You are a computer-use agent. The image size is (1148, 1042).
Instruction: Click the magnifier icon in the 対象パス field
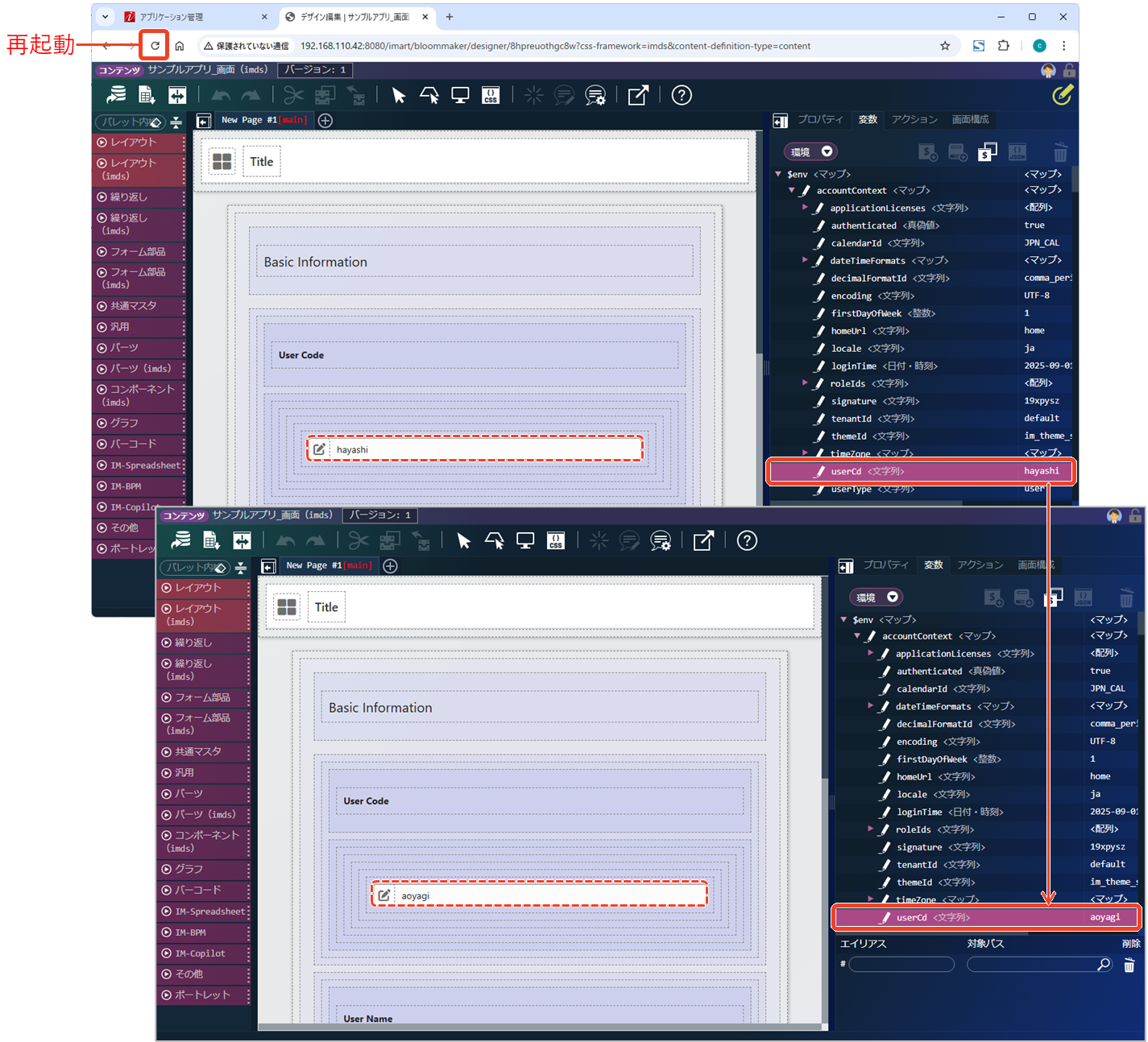[1104, 964]
